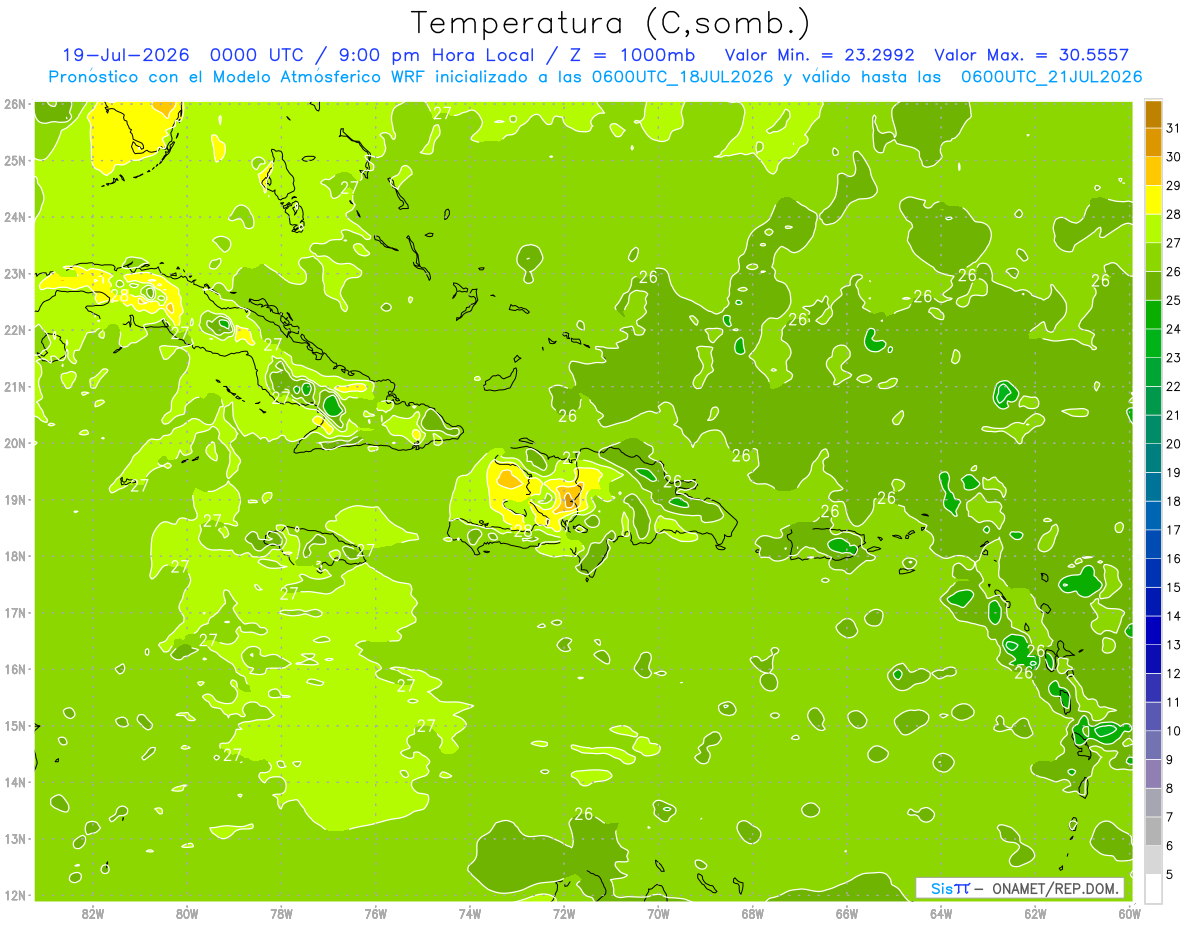Image resolution: width=1200 pixels, height=927 pixels.
Task: Click the 60W longitude axis label
Action: [x=1128, y=913]
